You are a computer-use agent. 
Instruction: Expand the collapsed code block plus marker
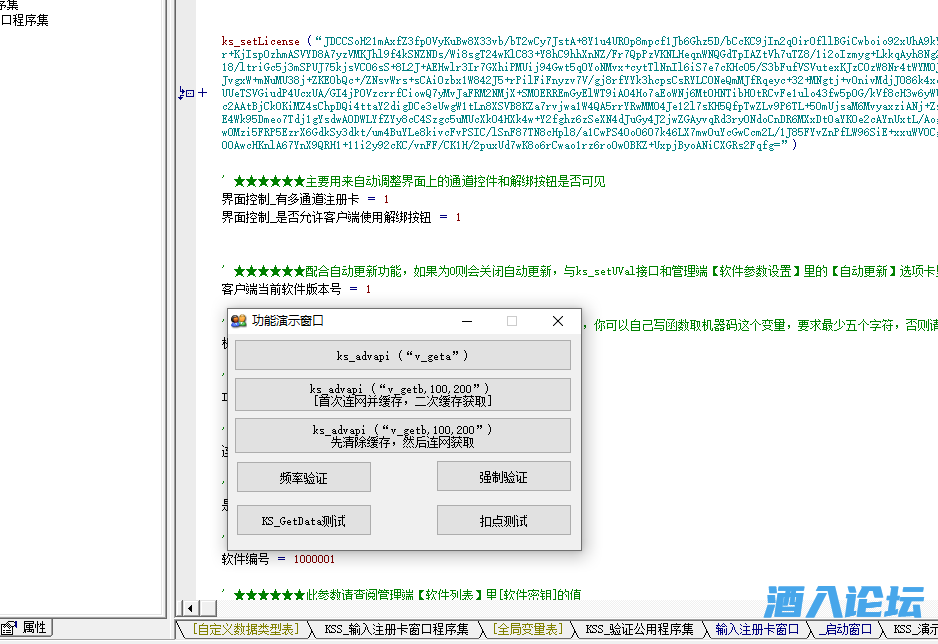[203, 93]
